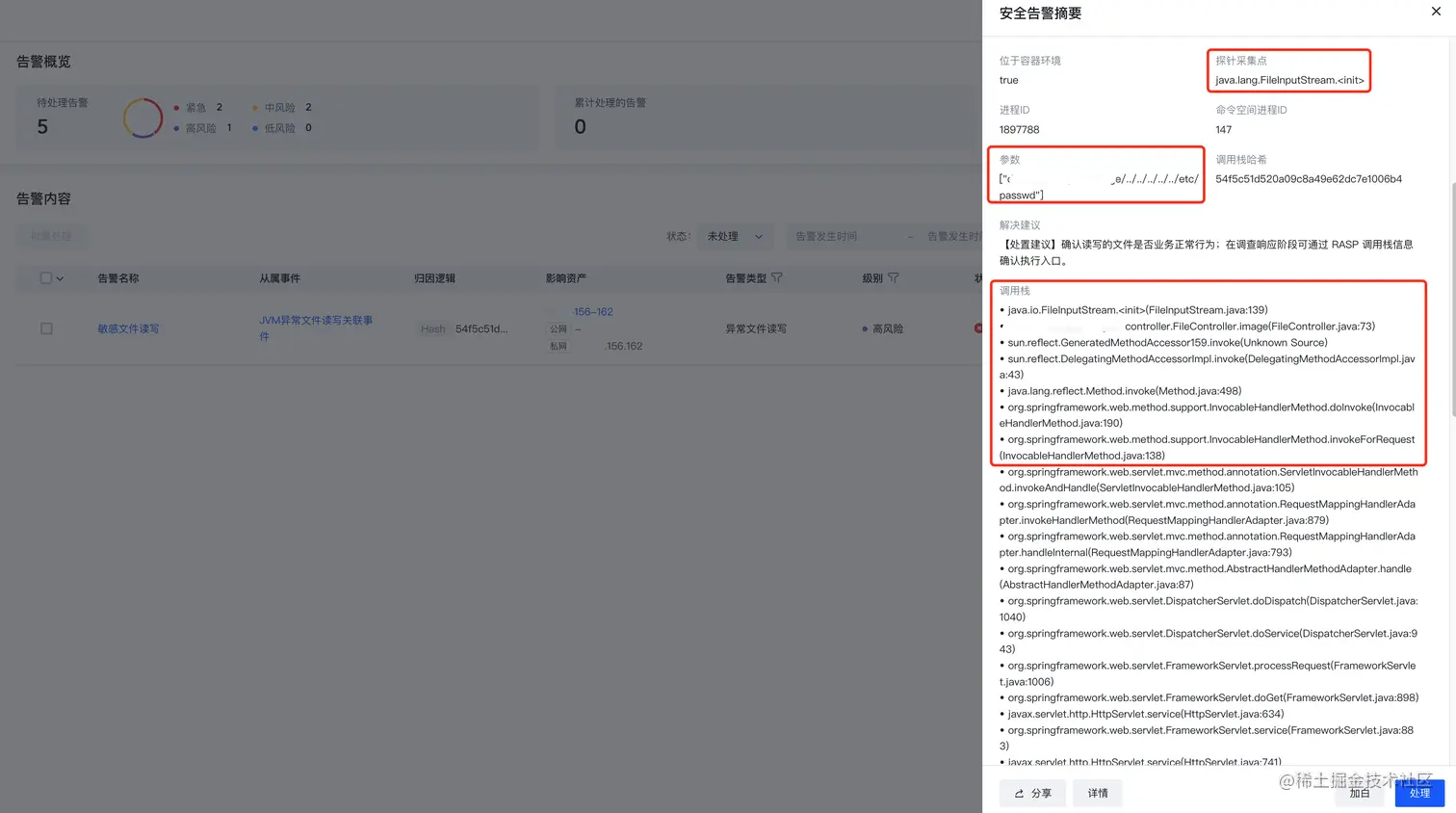Click the DispatcherServlet.doDispatch stack line
Viewport: 1456px width, 813px height.
click(1209, 609)
